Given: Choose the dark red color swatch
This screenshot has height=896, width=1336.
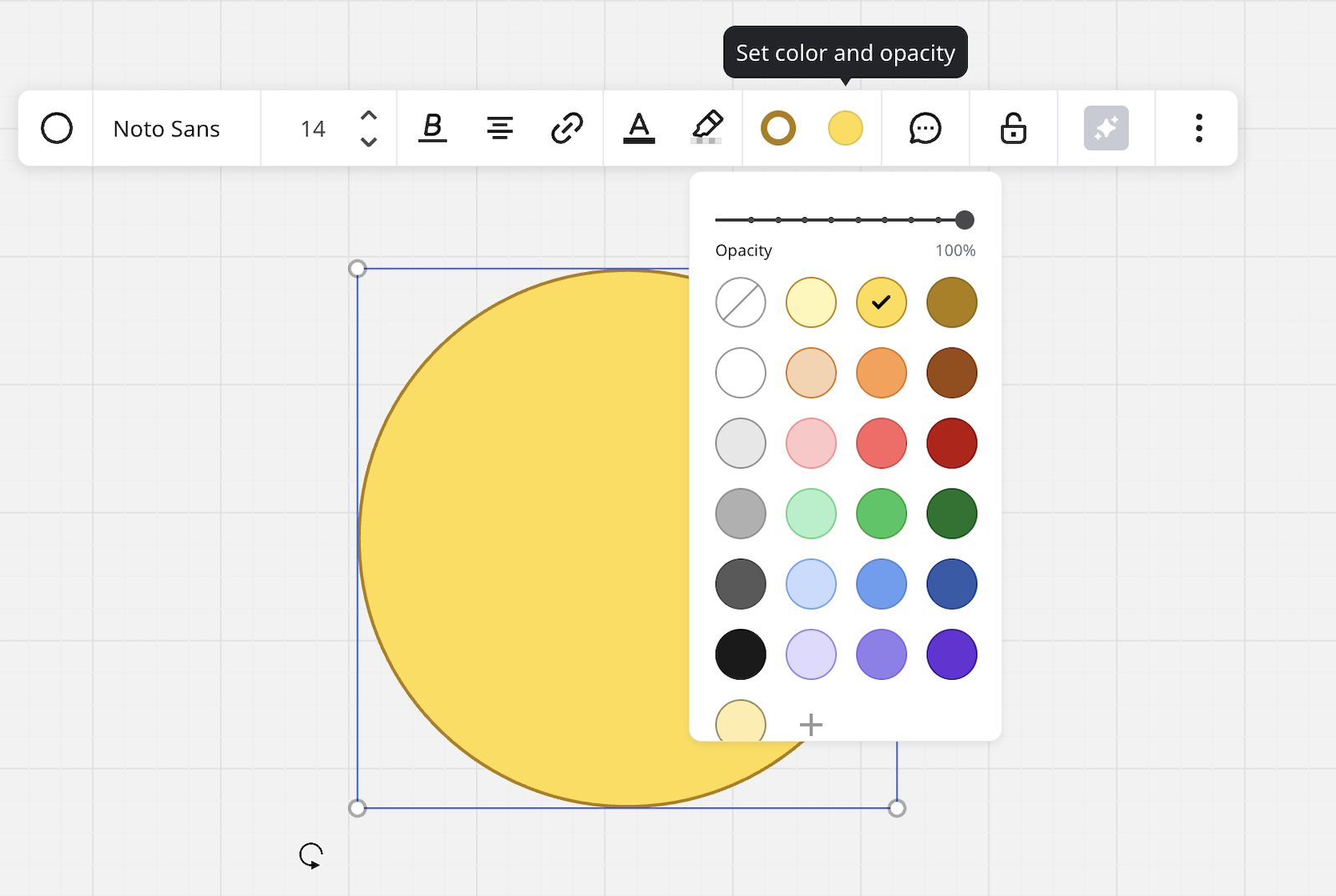Looking at the screenshot, I should click(952, 443).
